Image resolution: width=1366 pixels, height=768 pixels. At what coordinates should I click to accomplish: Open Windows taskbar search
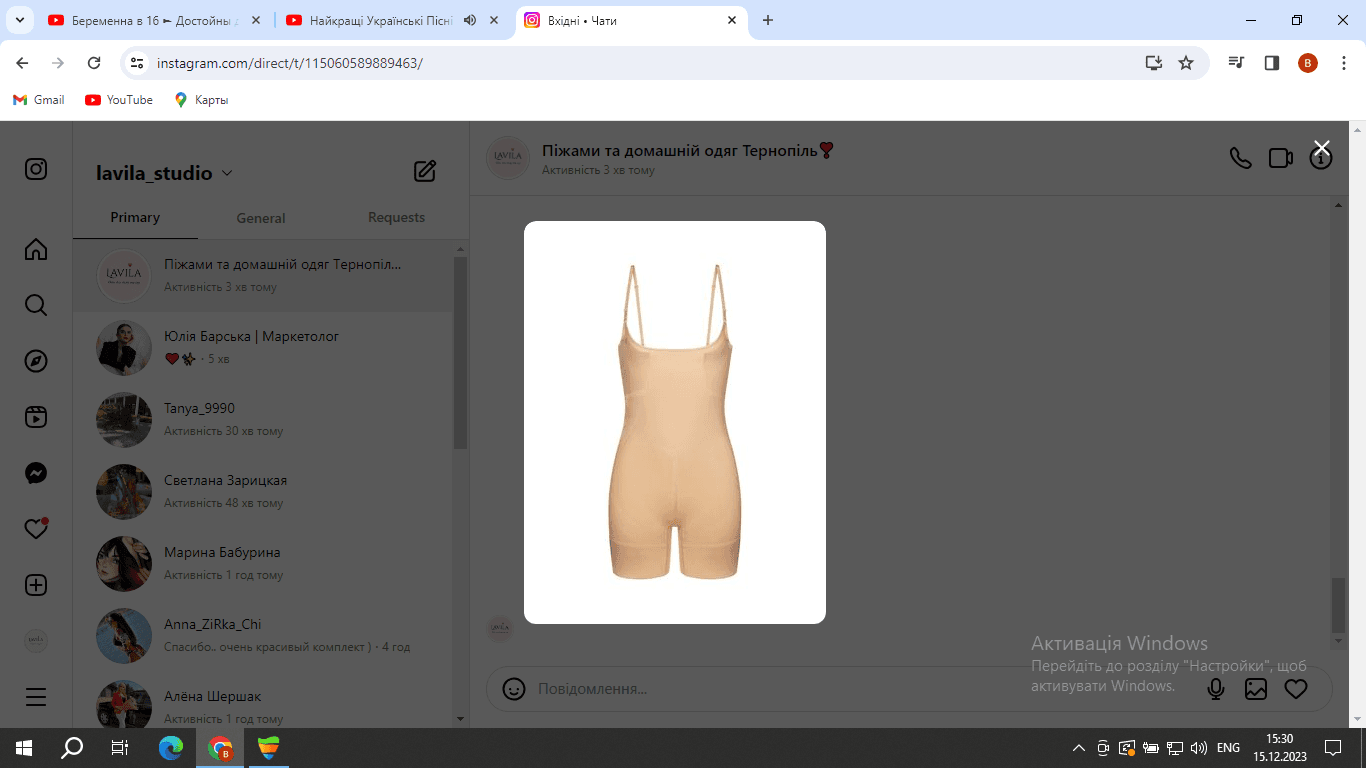click(x=72, y=747)
